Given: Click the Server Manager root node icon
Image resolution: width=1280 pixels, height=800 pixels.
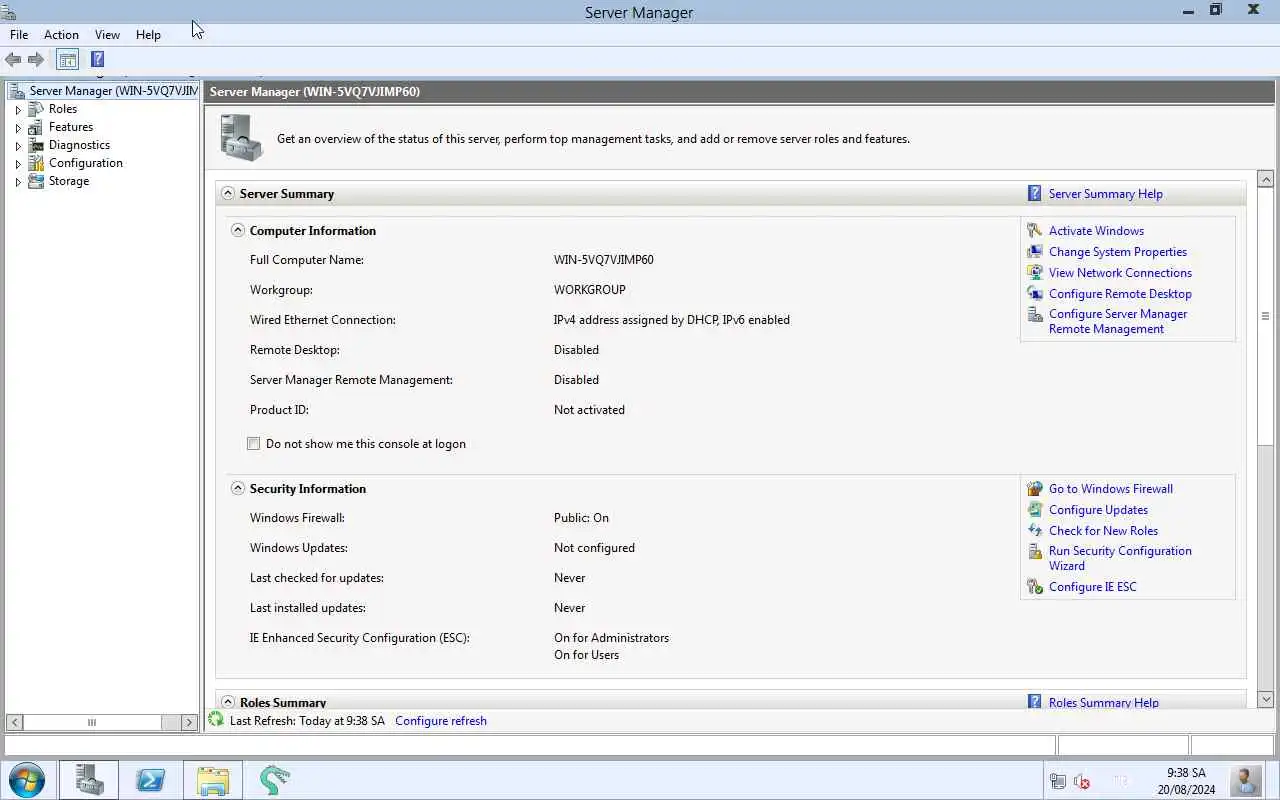Looking at the screenshot, I should 17,91.
